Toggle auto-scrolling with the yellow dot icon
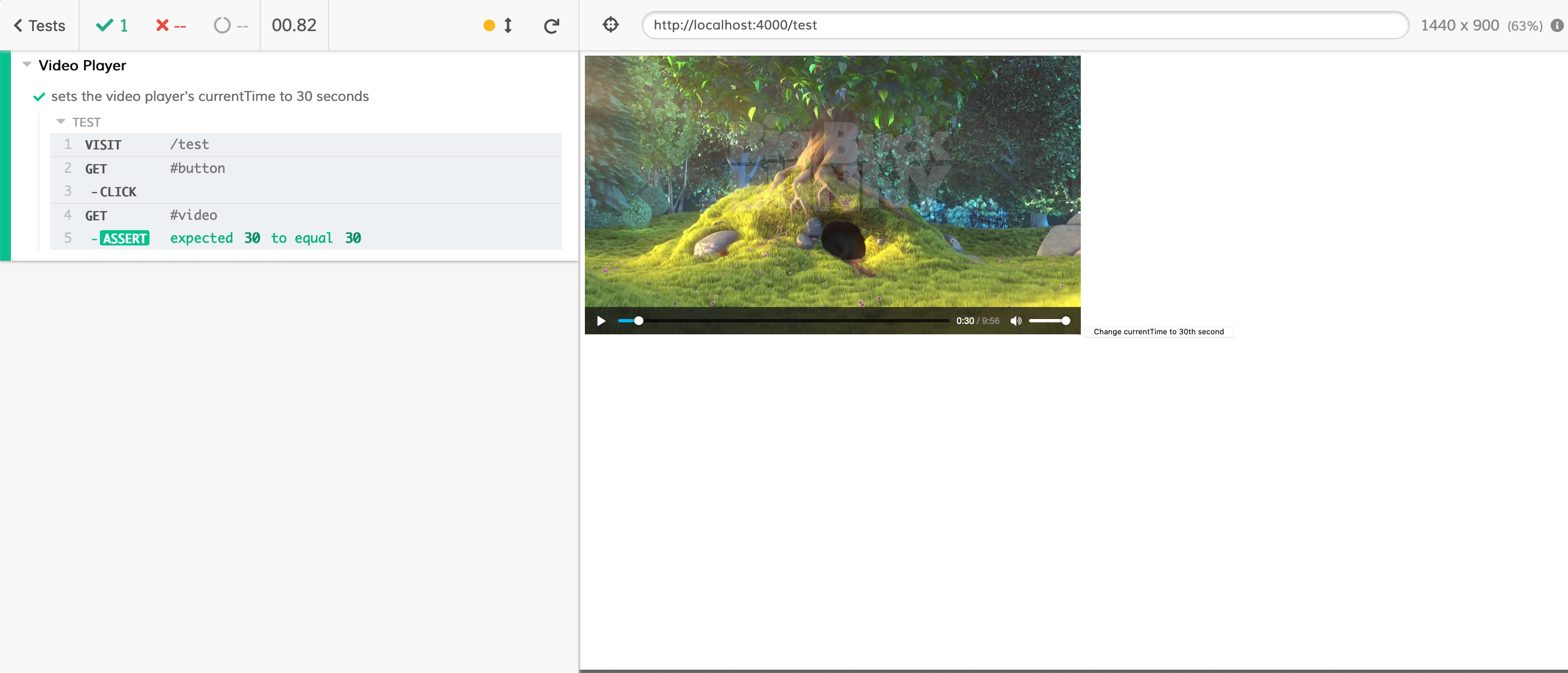This screenshot has width=1568, height=673. 489,26
